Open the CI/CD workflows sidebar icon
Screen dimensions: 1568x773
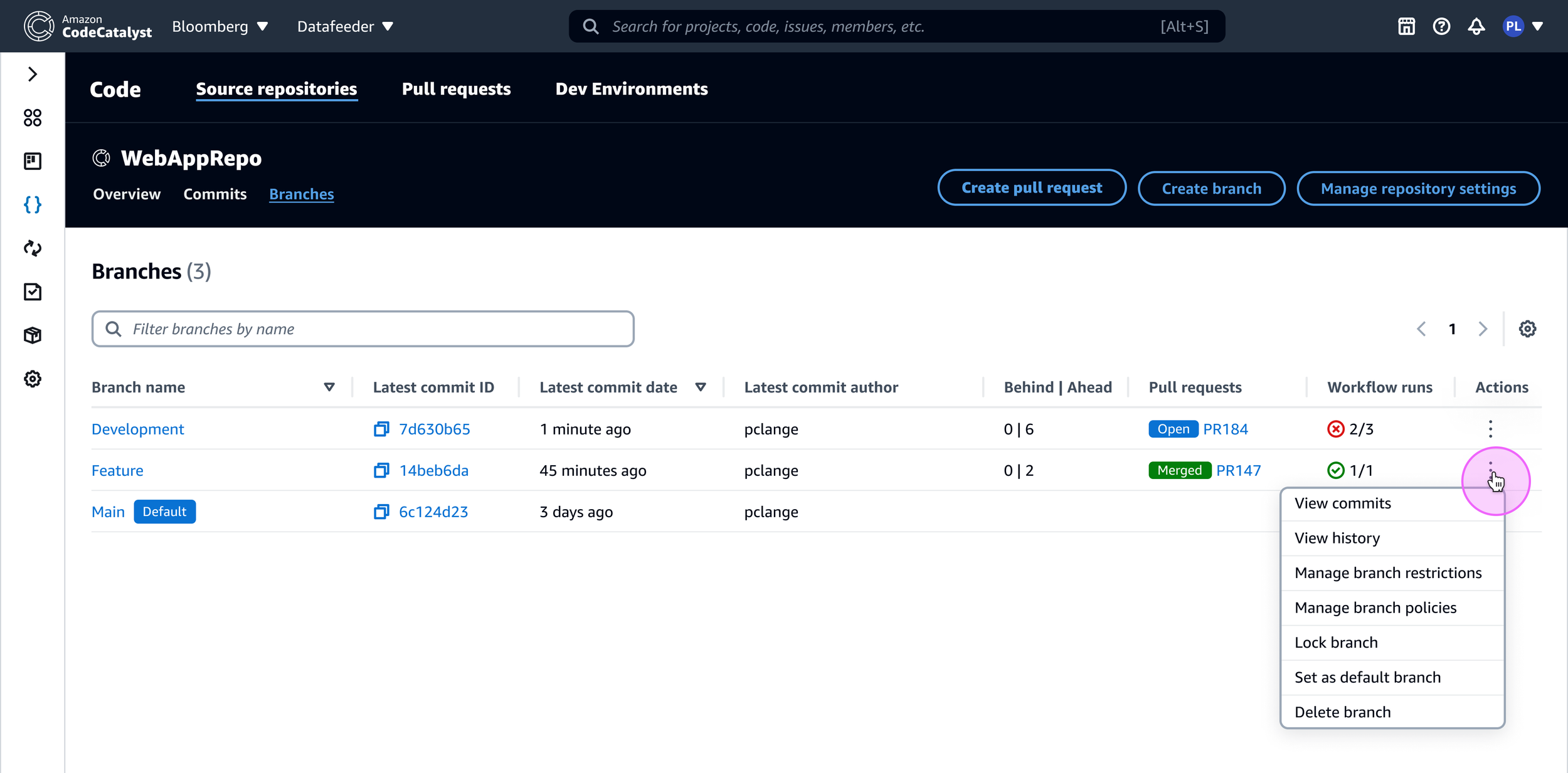pyautogui.click(x=33, y=248)
